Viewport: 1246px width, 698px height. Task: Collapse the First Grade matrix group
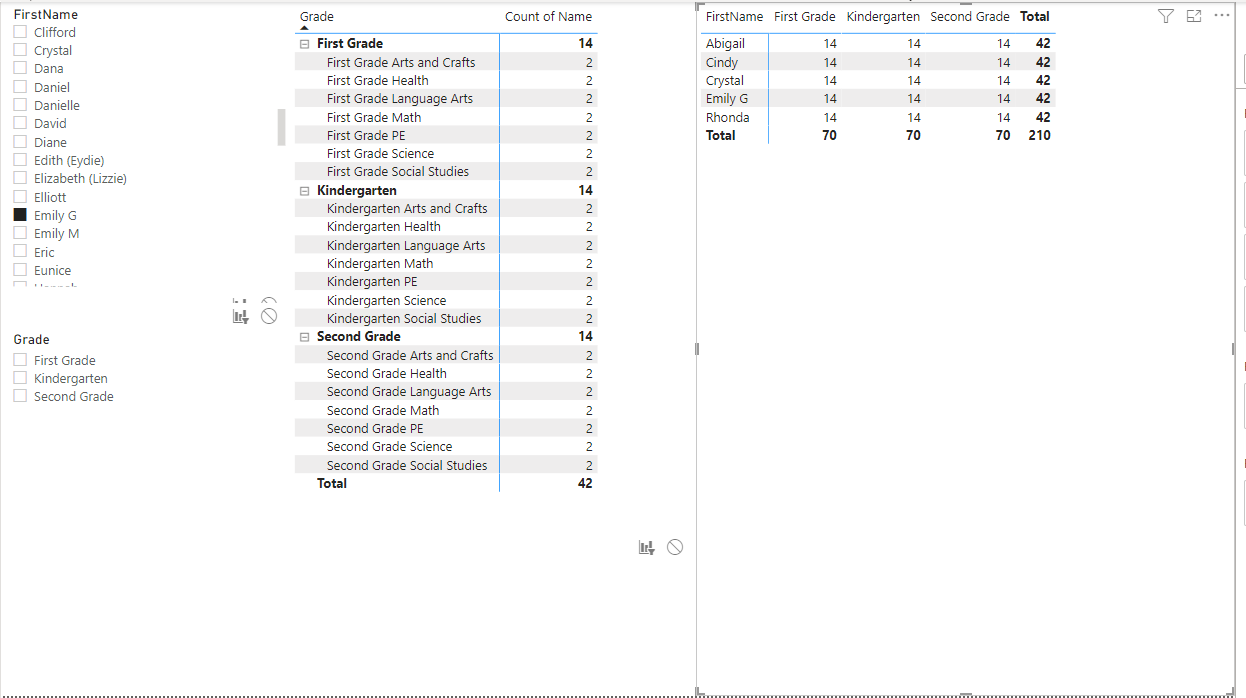(x=304, y=44)
